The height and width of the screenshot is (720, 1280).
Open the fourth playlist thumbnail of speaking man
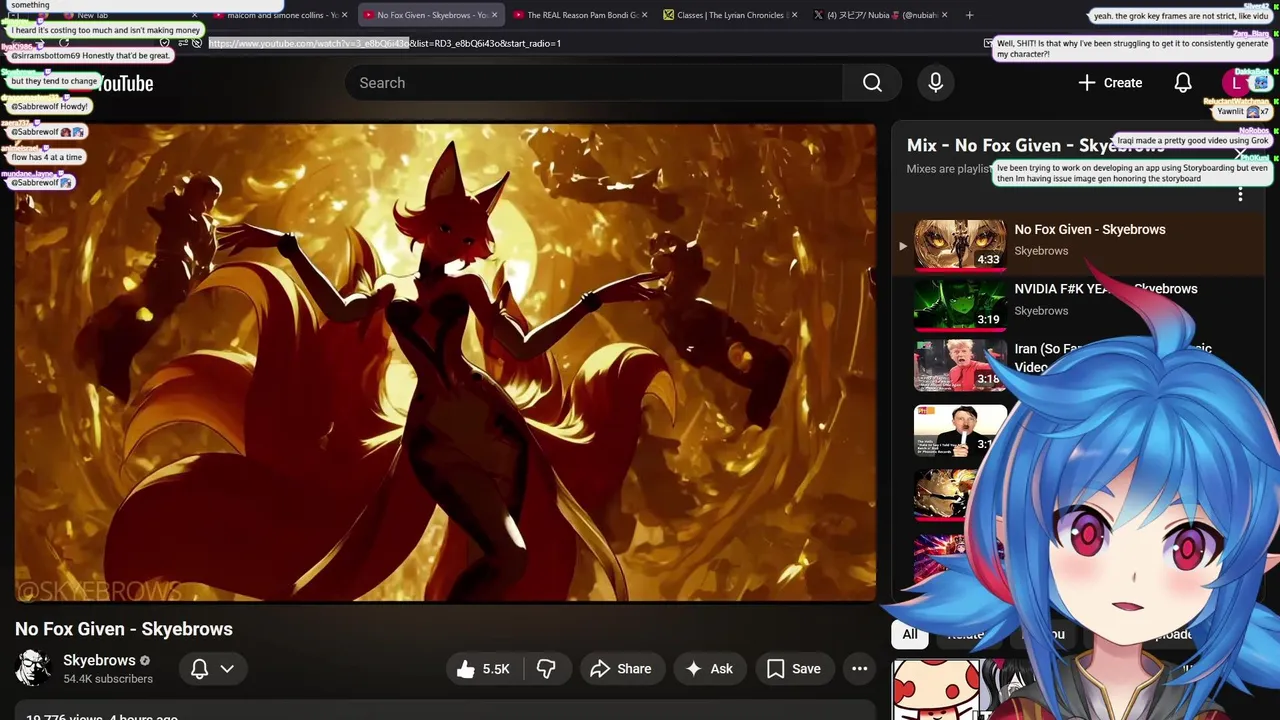[960, 430]
